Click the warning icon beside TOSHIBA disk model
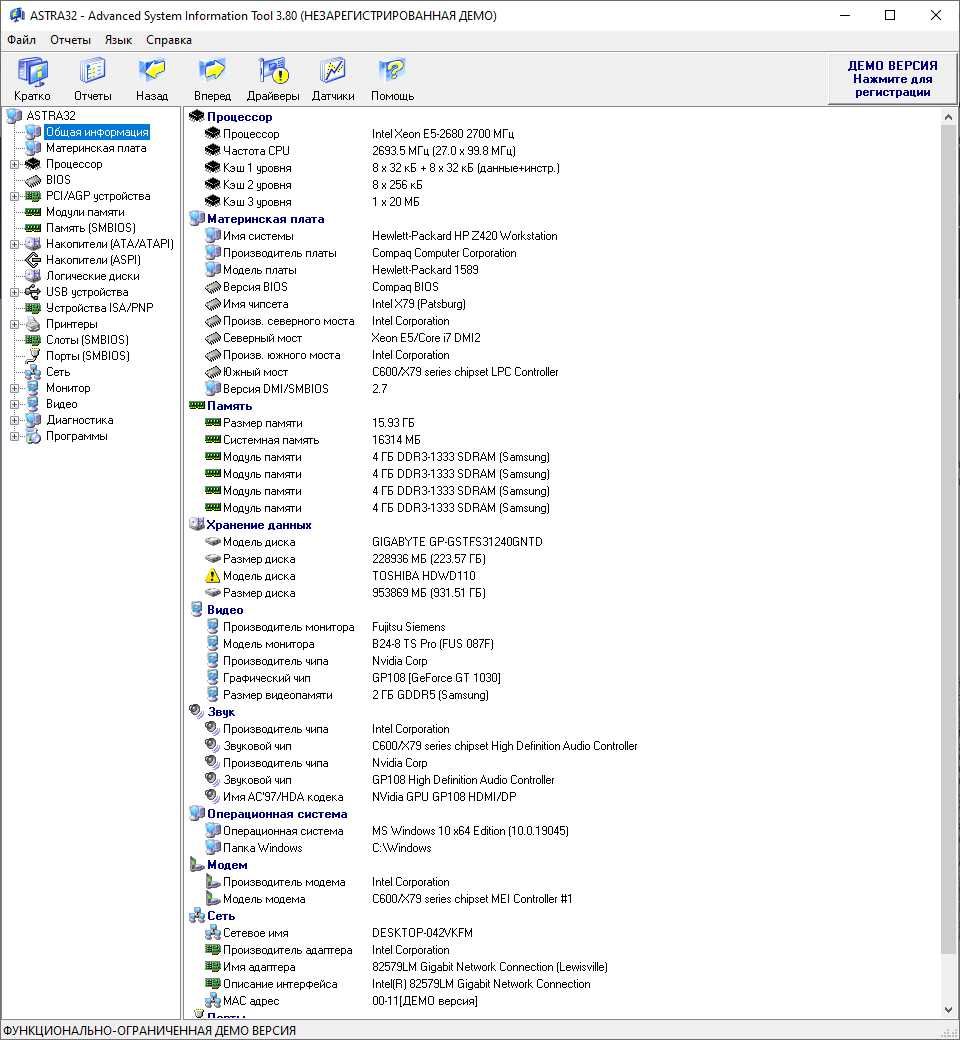The width and height of the screenshot is (960, 1040). pos(212,576)
